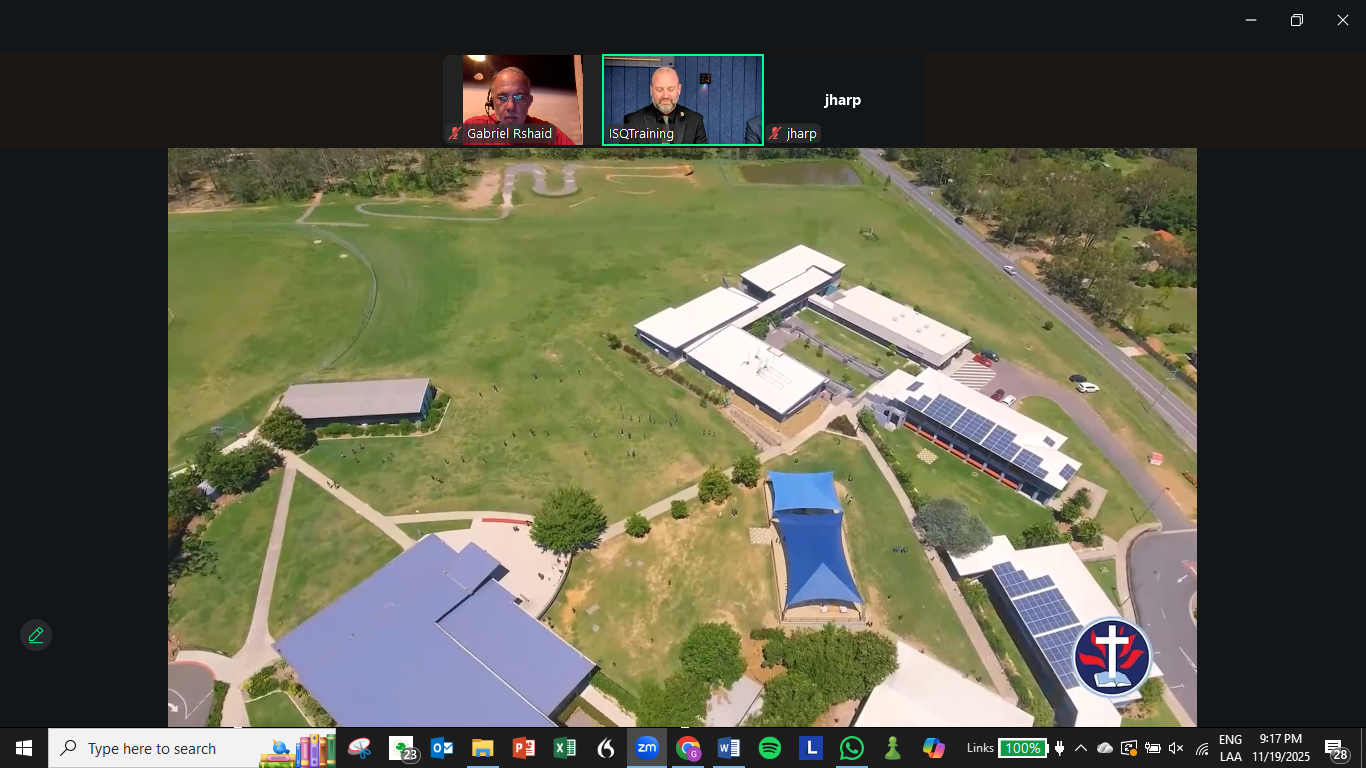Open Spotify from the taskbar

click(x=770, y=748)
